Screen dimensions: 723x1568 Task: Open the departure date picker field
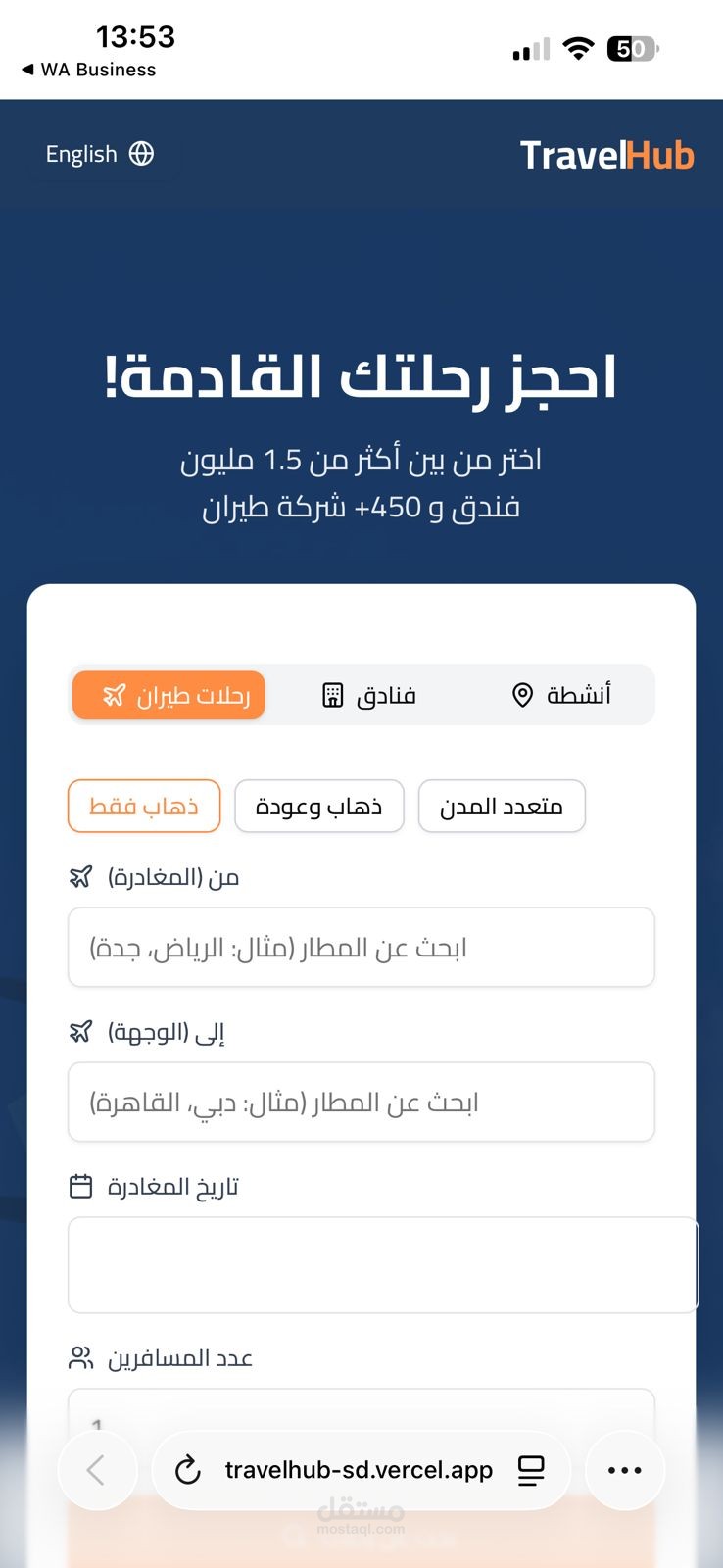click(x=382, y=1264)
